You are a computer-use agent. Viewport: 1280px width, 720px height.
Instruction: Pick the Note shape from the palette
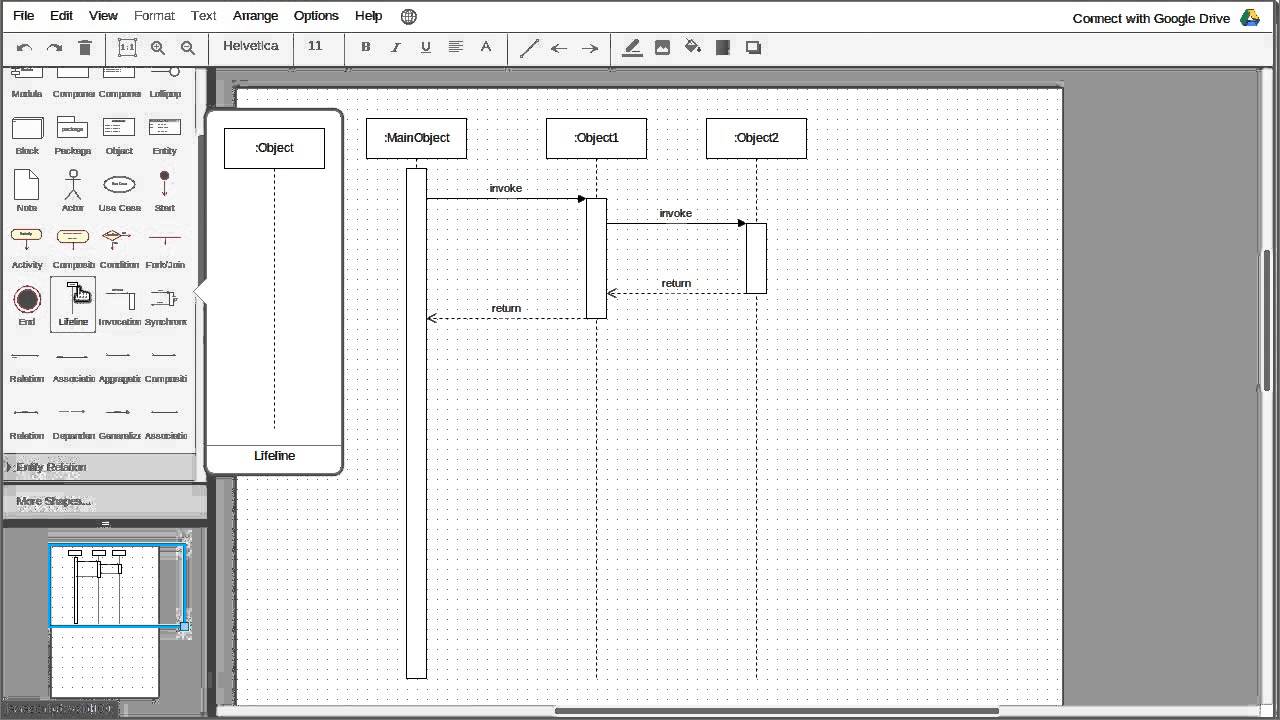(27, 190)
